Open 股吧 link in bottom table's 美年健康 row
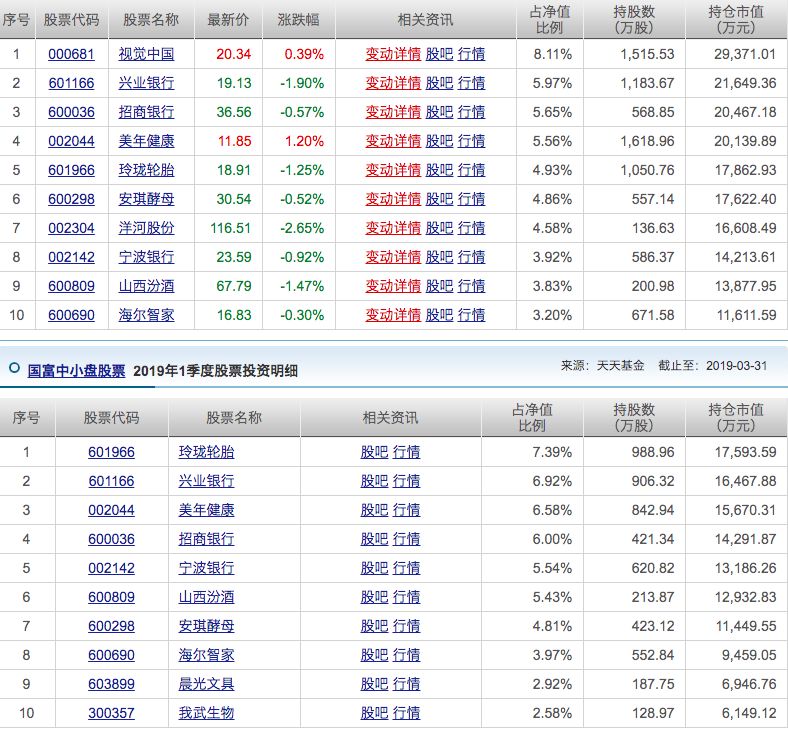This screenshot has height=730, width=788. point(374,510)
